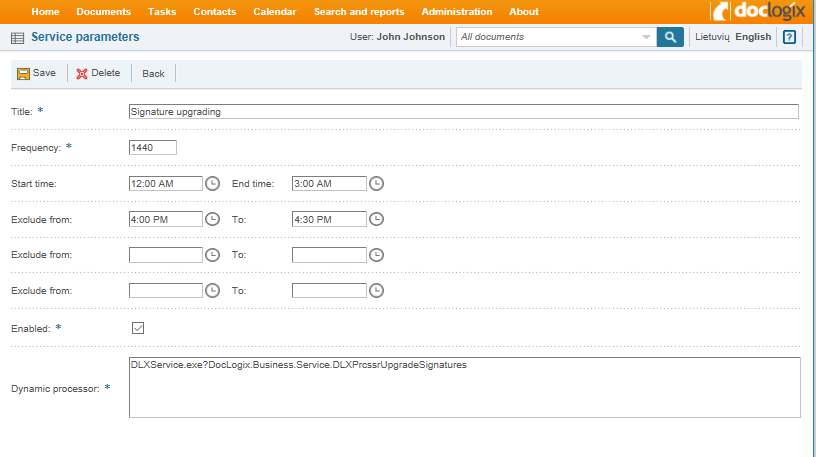
Task: Click clock icon beside 4:30 PM field
Action: 376,219
